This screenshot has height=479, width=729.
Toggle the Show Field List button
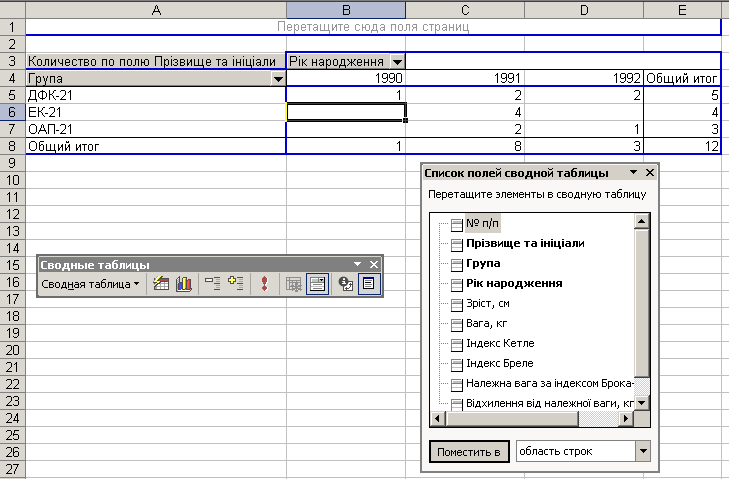click(x=369, y=283)
